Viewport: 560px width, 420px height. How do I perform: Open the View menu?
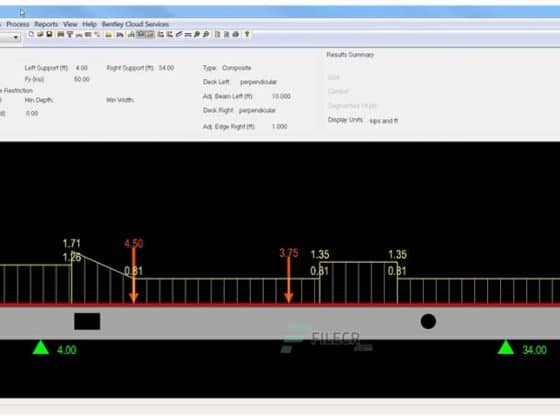70,24
